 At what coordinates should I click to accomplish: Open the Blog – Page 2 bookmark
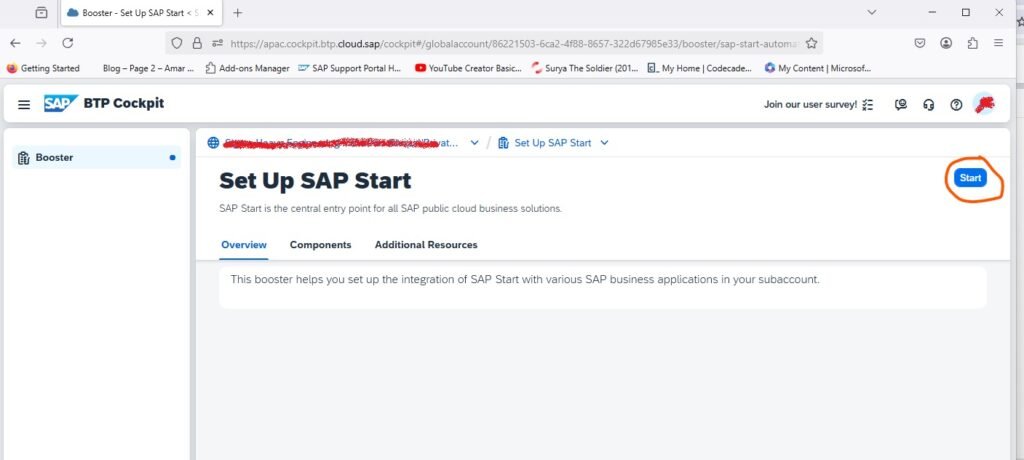click(x=148, y=68)
